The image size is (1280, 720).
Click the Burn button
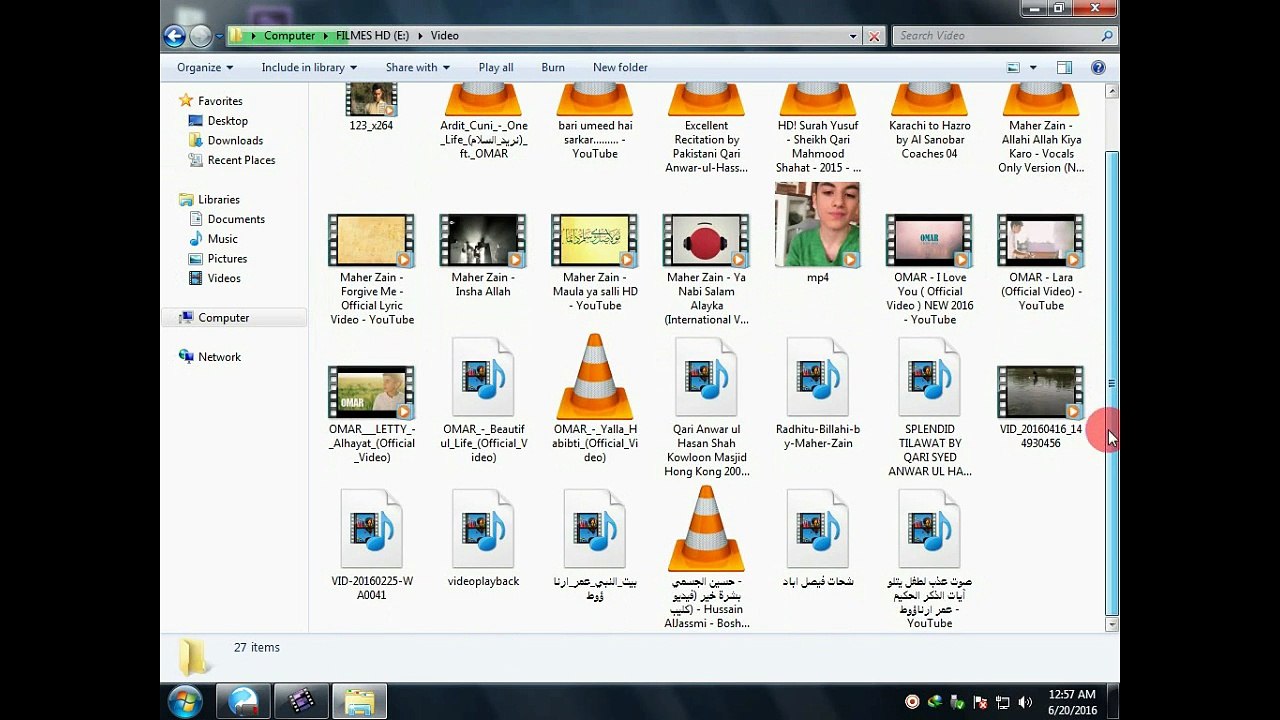click(553, 67)
